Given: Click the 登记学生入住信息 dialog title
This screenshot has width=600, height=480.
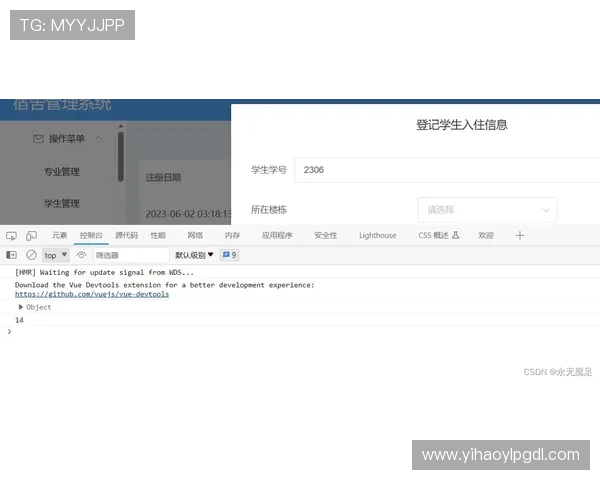Looking at the screenshot, I should (x=462, y=125).
